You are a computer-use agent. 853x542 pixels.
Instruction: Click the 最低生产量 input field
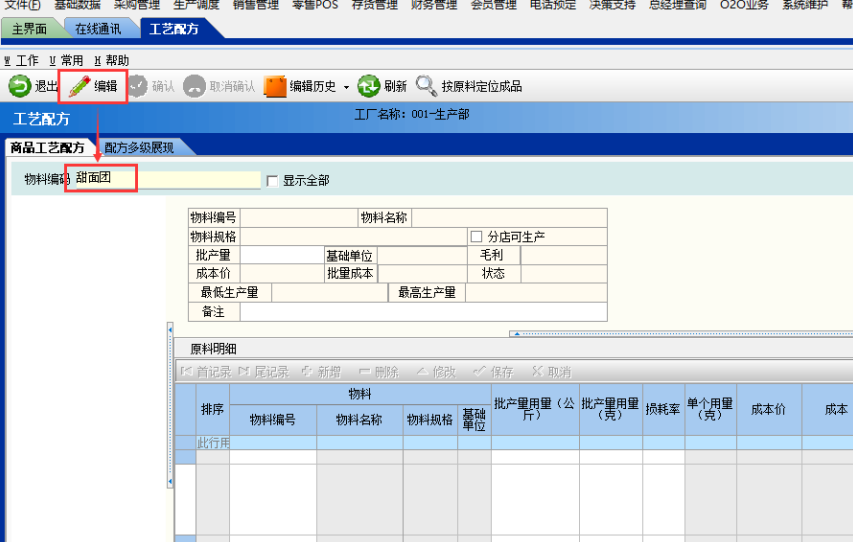click(x=329, y=293)
